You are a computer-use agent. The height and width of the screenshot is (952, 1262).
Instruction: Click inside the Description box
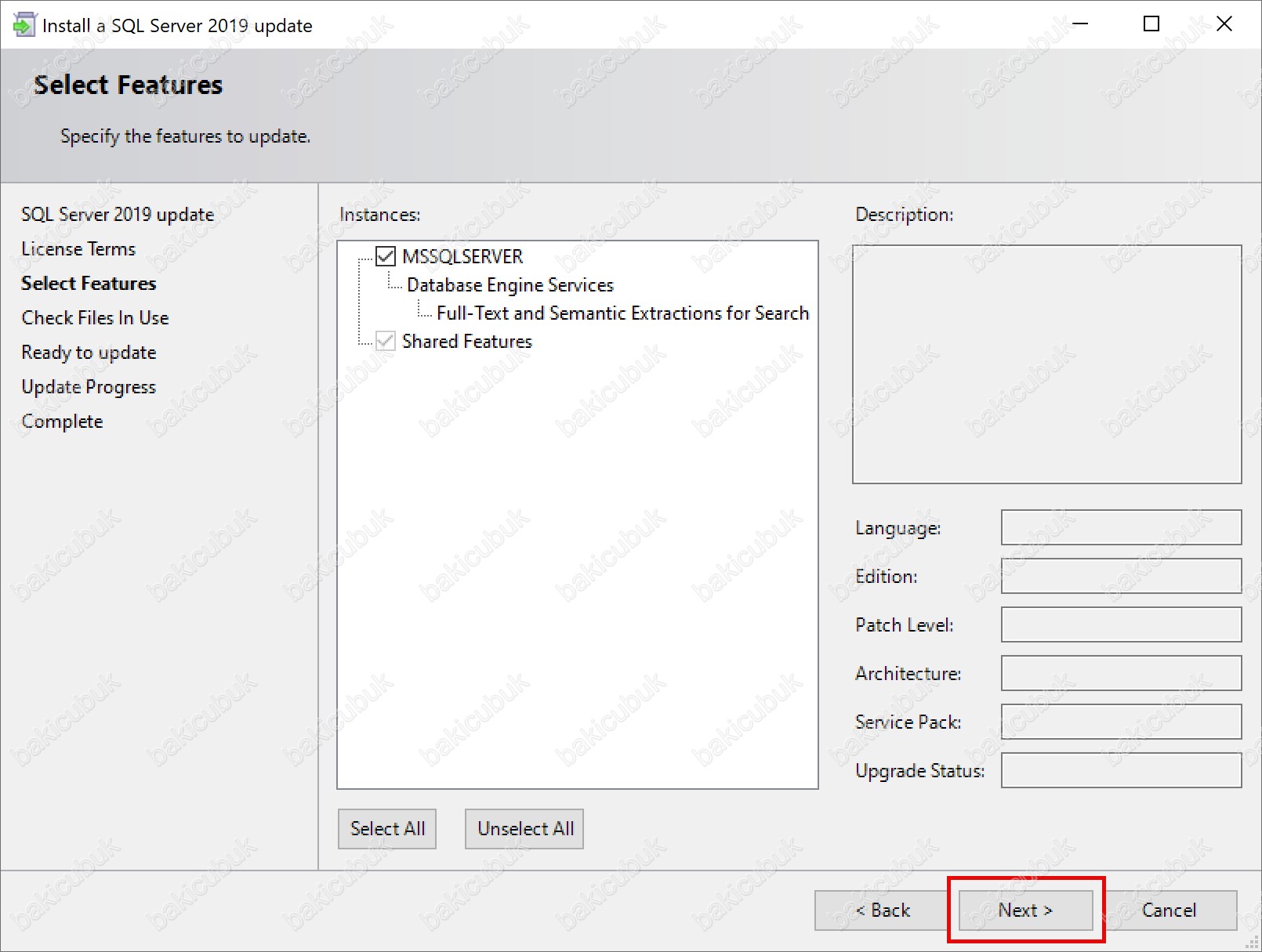coord(1046,364)
